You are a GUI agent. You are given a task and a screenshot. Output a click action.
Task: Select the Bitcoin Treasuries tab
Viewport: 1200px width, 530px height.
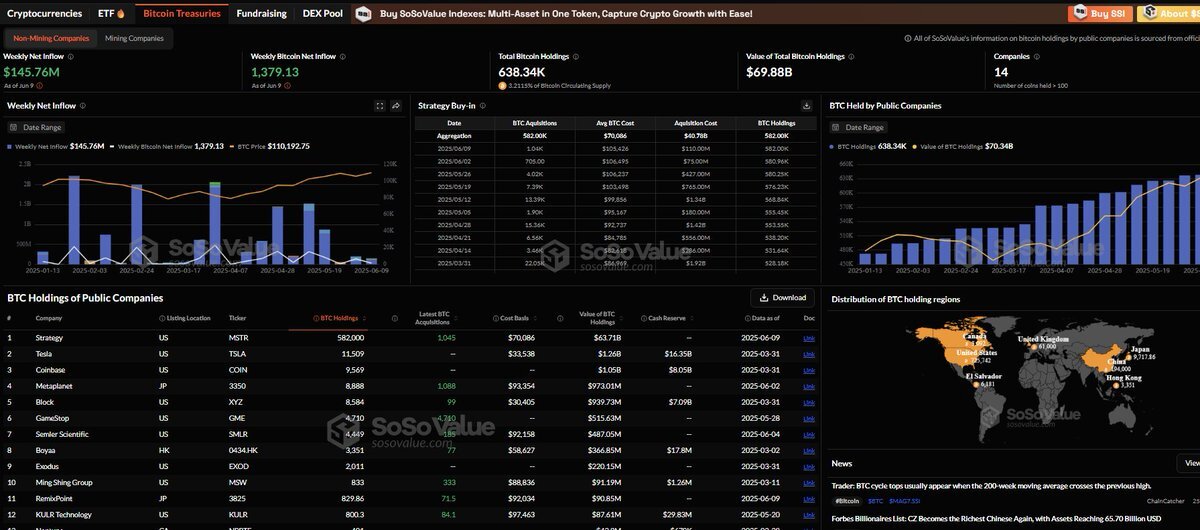(182, 14)
